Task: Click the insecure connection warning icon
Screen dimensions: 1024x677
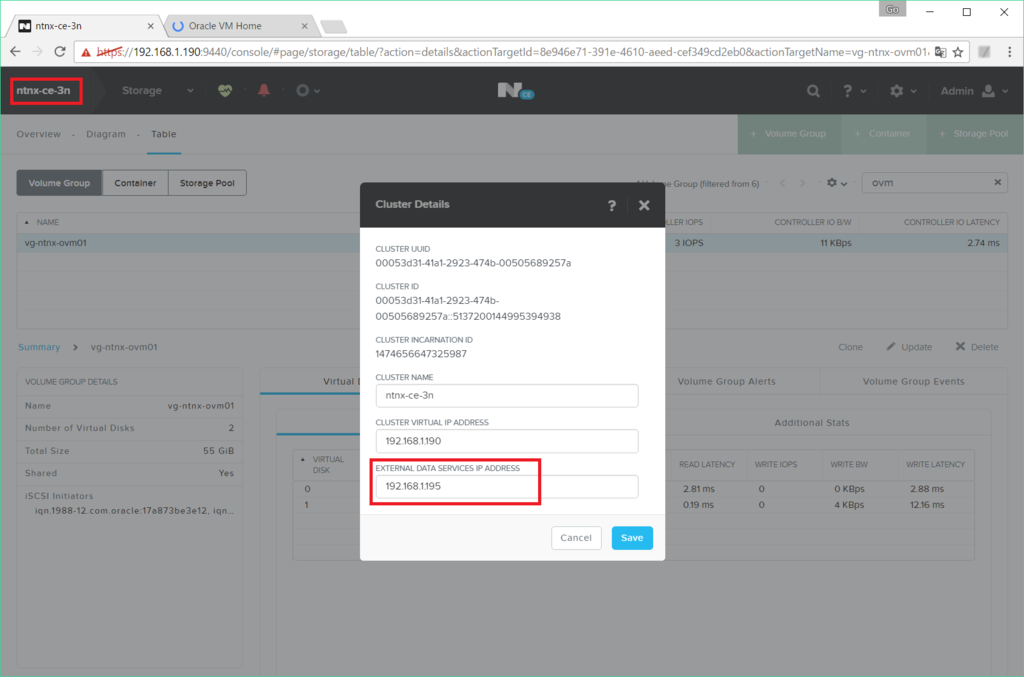Action: pyautogui.click(x=86, y=52)
